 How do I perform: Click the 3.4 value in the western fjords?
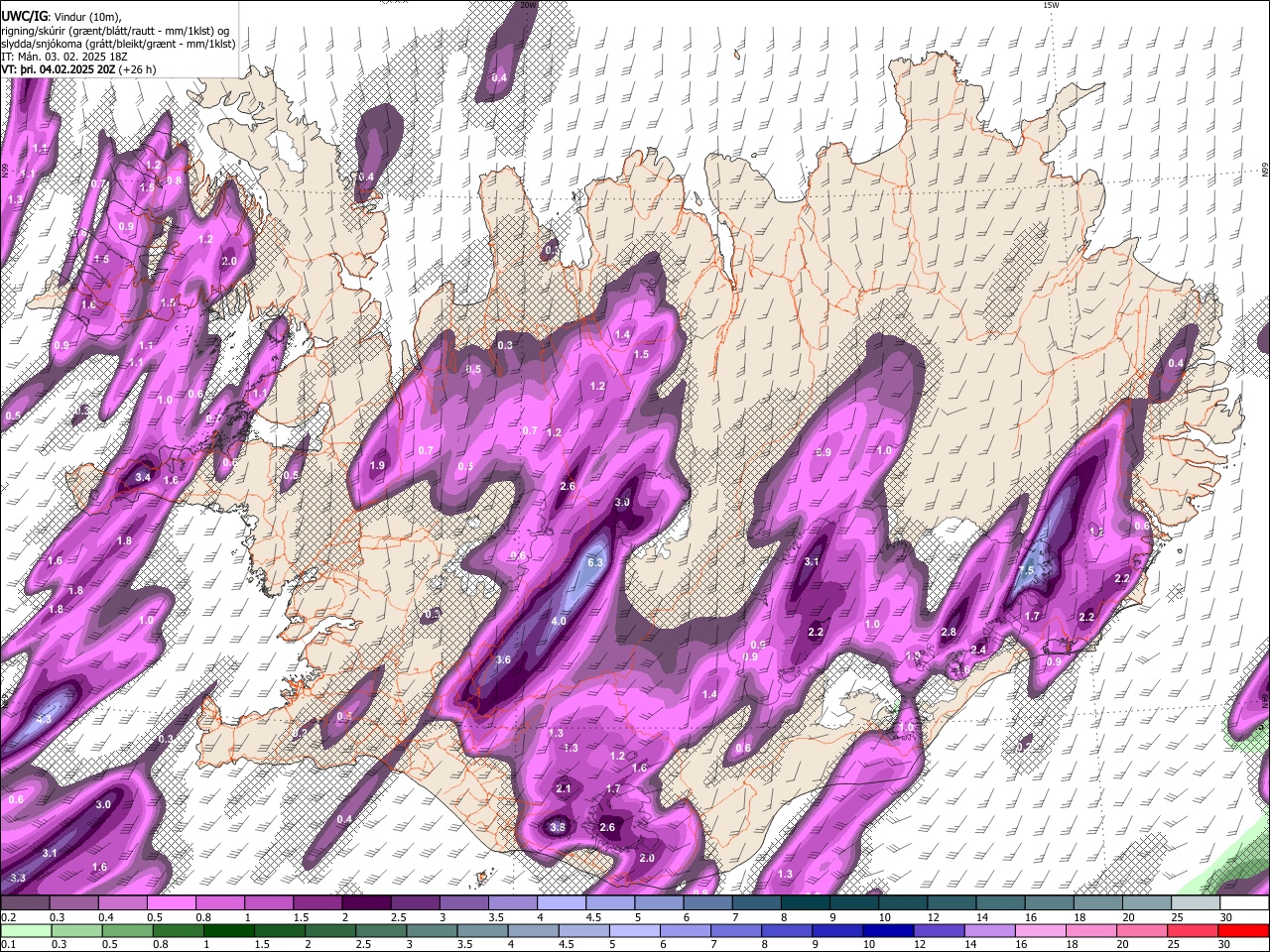142,478
